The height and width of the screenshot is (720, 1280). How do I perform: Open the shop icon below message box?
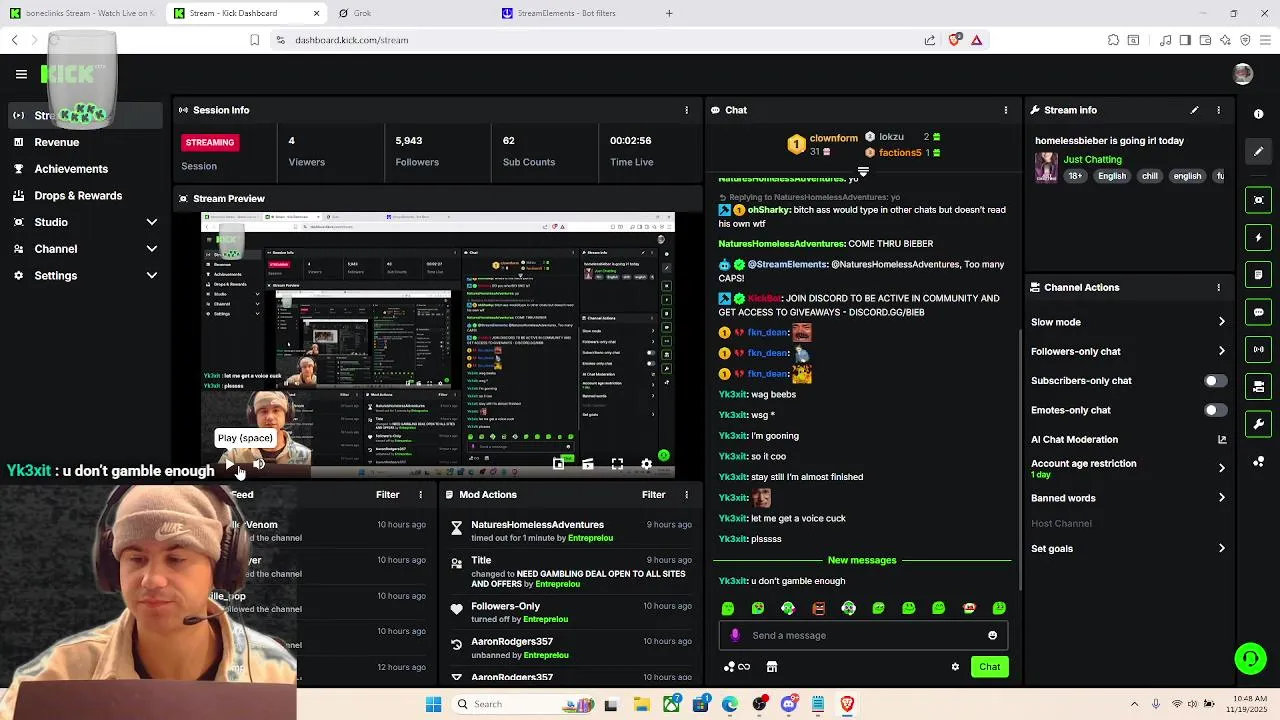point(772,667)
